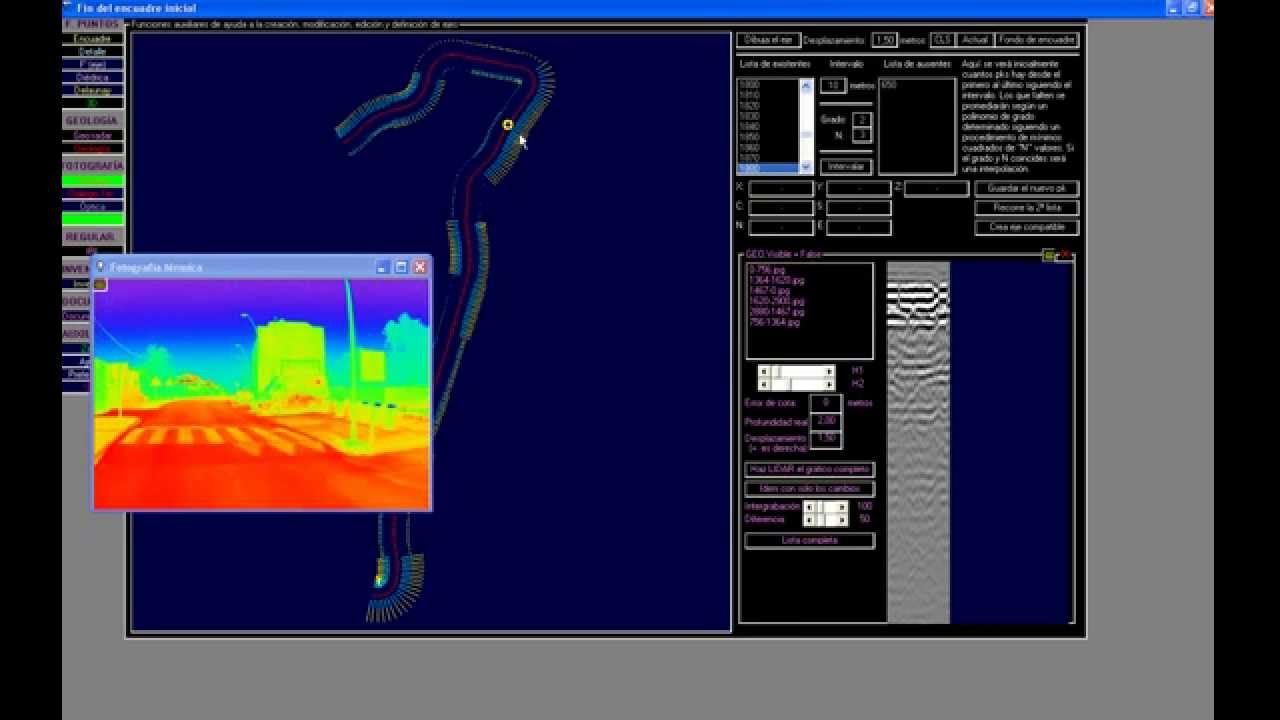Click the Encuadre button in sidebar
Image resolution: width=1280 pixels, height=720 pixels.
(x=93, y=39)
